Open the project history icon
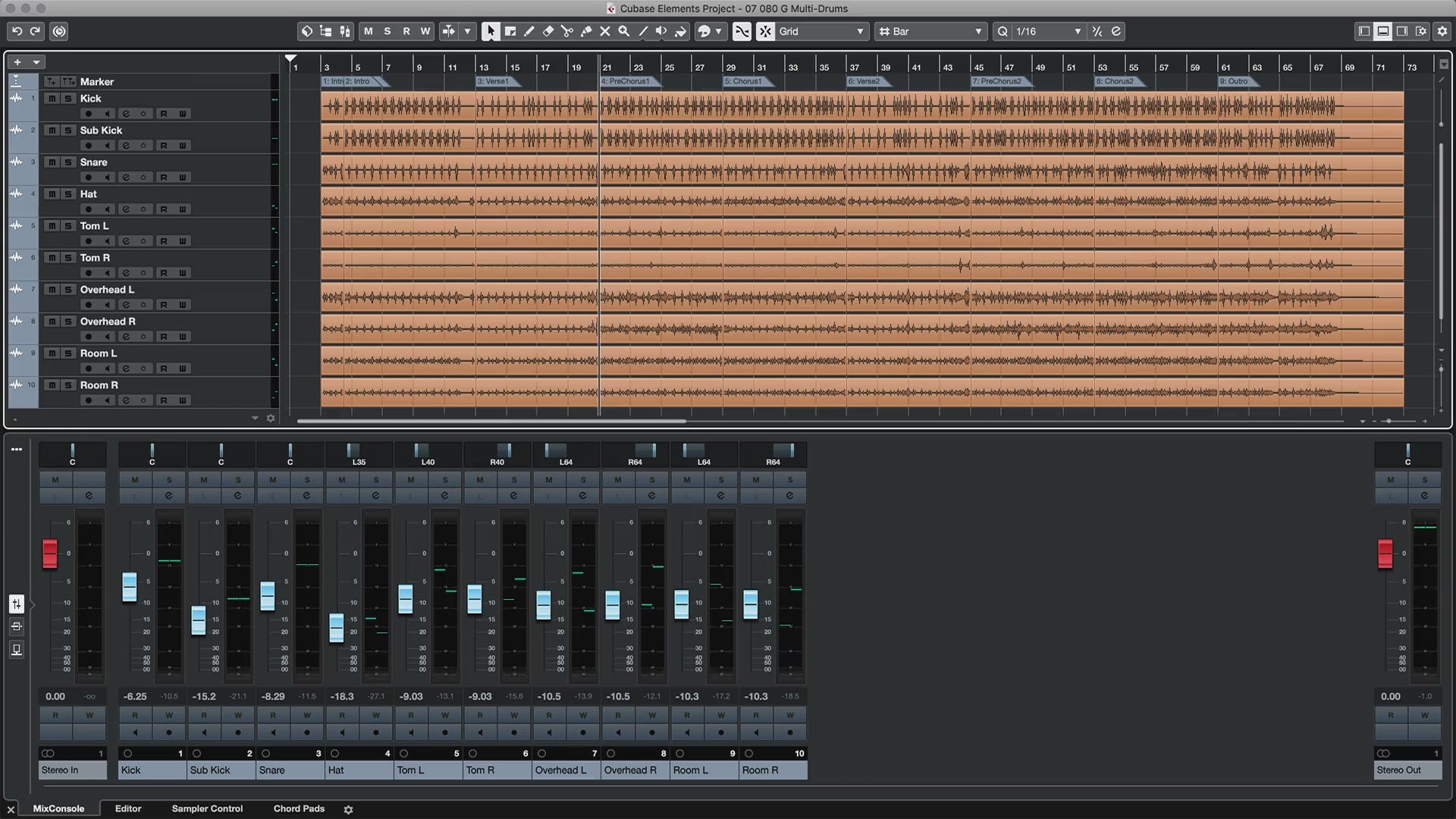 (x=59, y=31)
